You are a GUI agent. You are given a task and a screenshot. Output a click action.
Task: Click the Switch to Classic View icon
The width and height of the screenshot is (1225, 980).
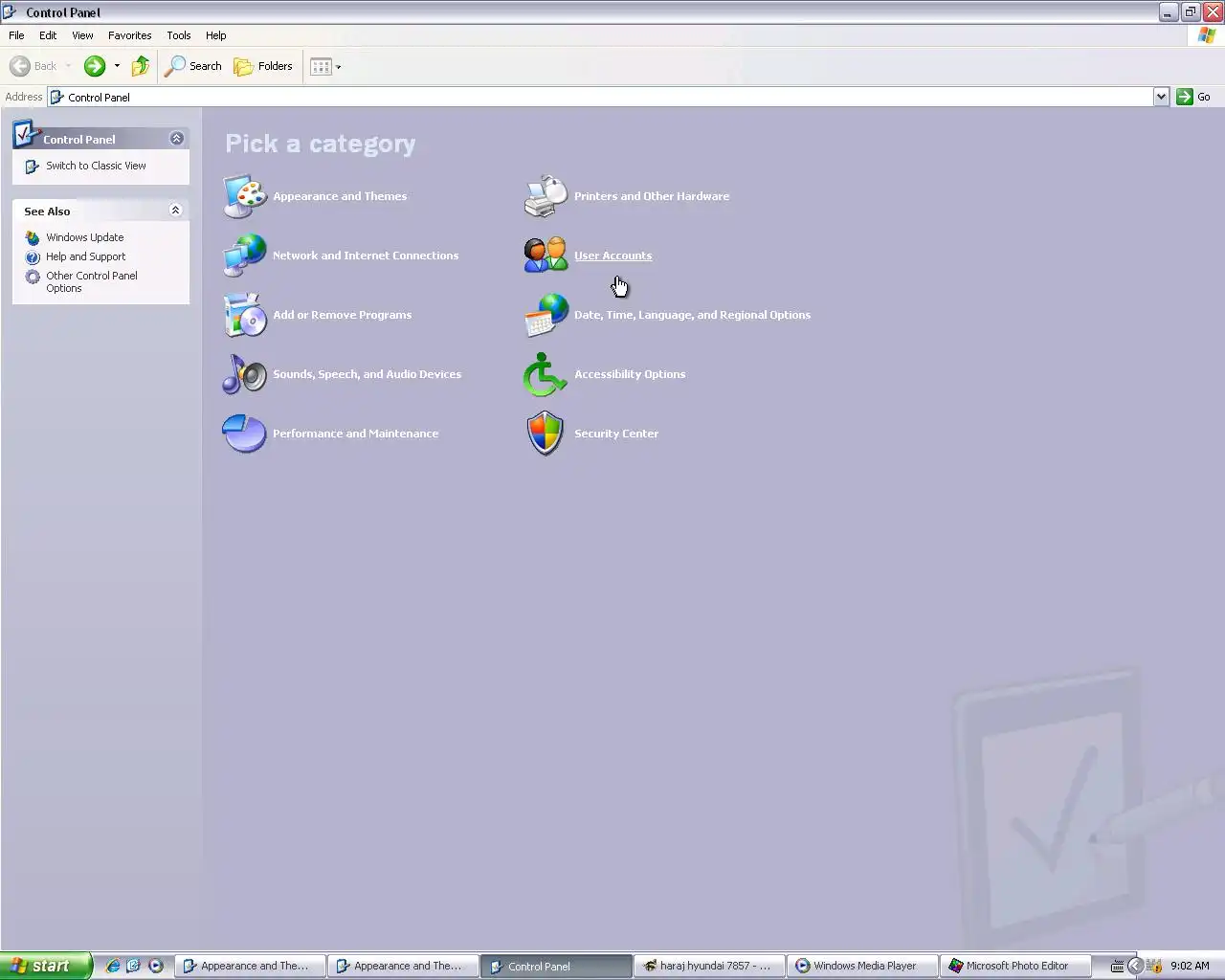(x=33, y=167)
